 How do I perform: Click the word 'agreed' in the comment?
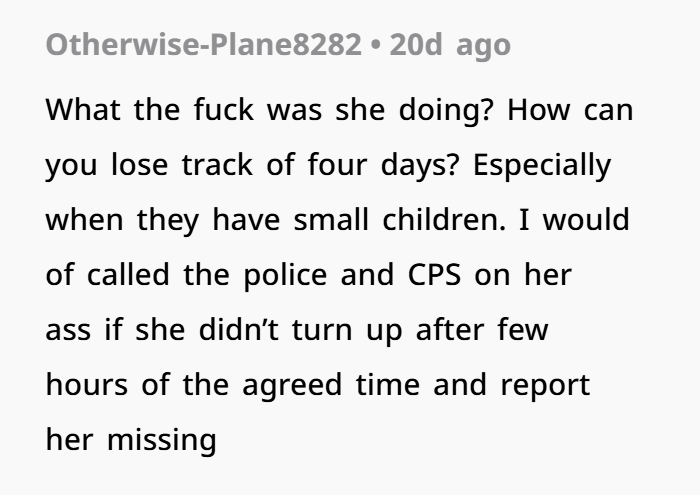[292, 387]
